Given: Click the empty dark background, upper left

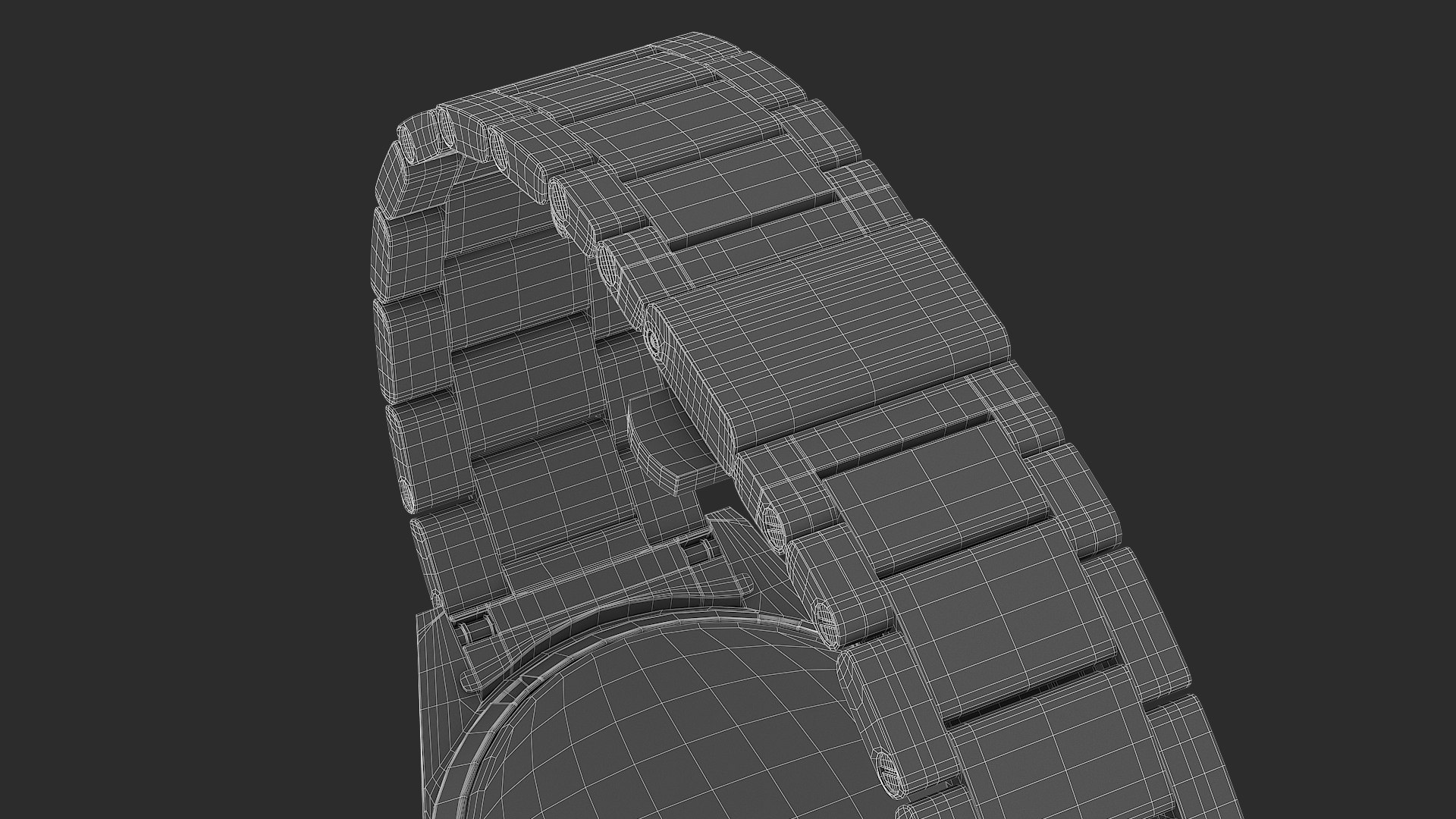Looking at the screenshot, I should tap(152, 152).
